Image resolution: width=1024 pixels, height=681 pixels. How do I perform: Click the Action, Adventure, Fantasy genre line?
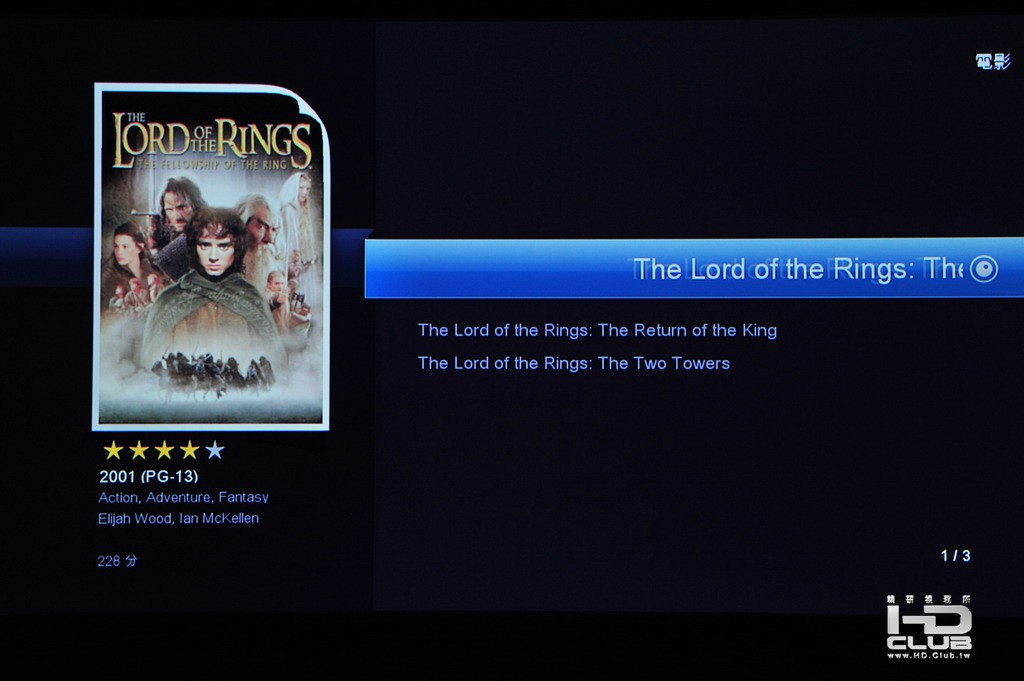184,498
